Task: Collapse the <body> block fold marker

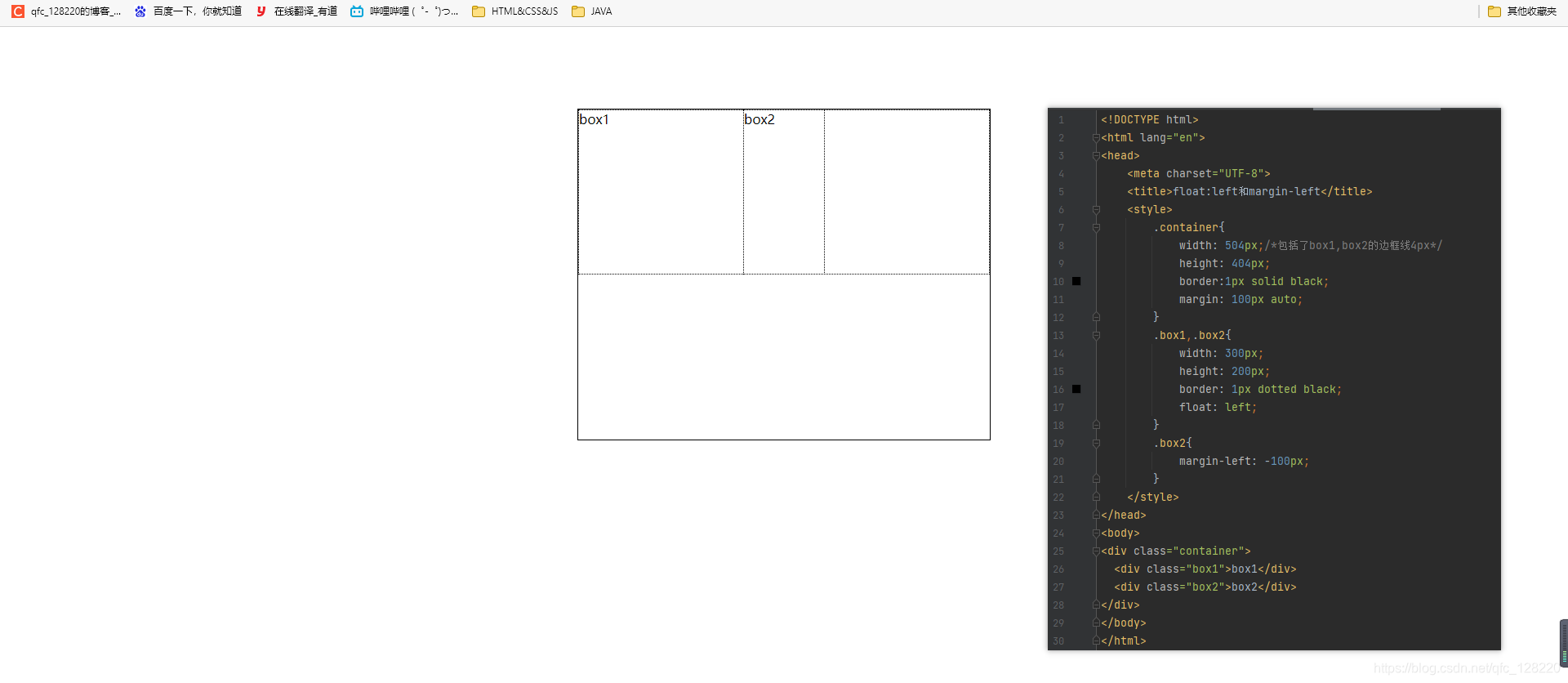Action: coord(1096,533)
